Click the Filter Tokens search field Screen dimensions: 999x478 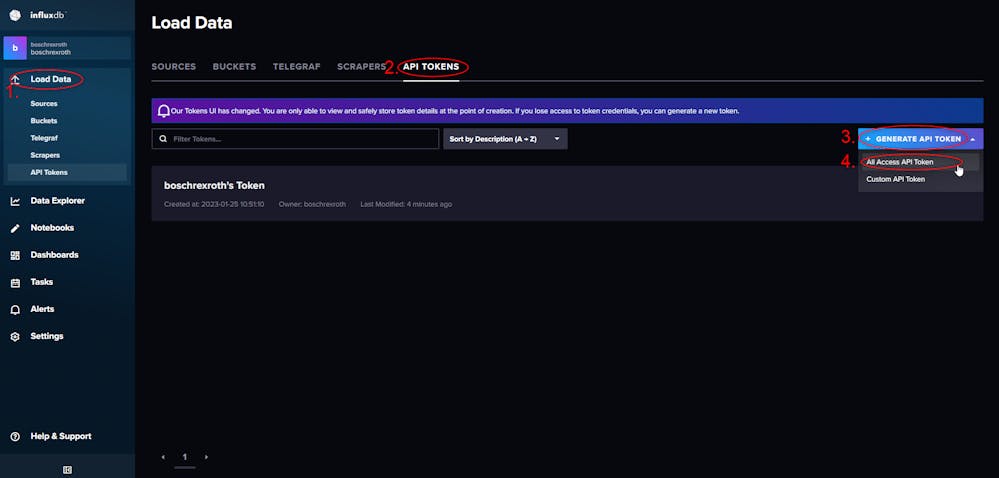click(295, 139)
